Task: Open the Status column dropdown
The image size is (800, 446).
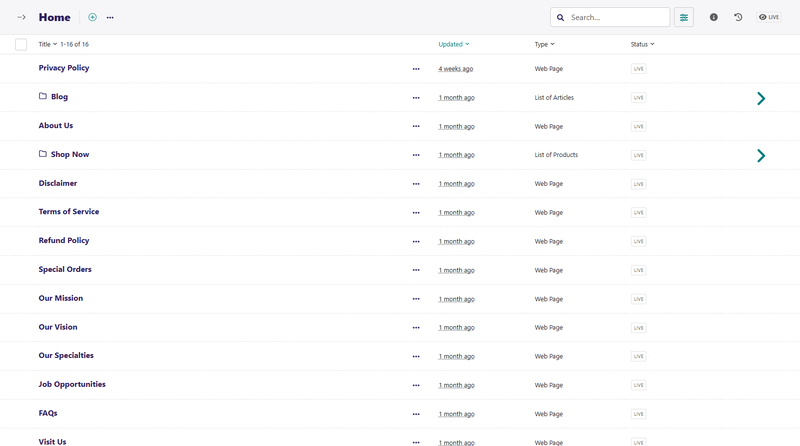Action: tap(642, 44)
